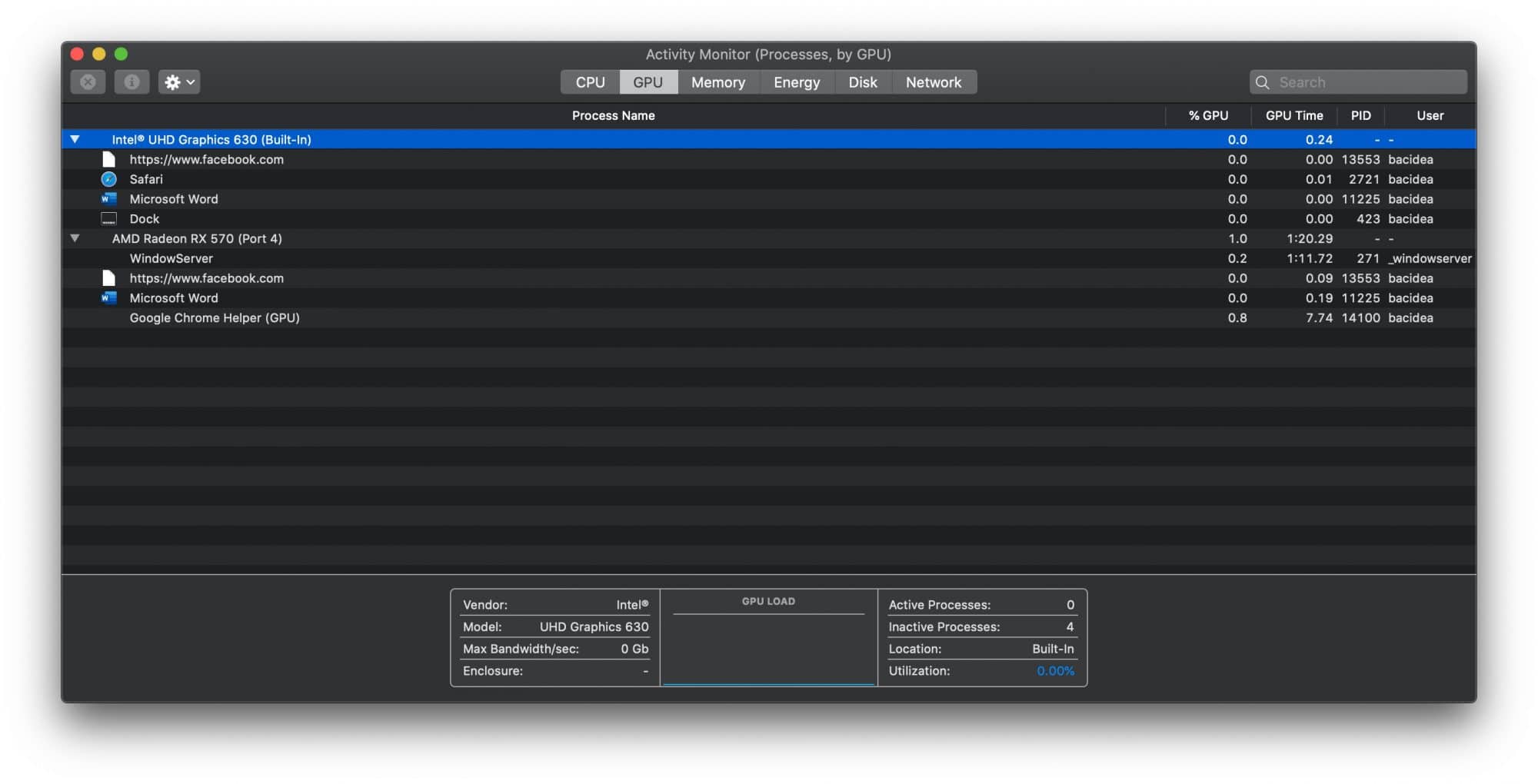Screen dimensions: 1538x784
Task: Click GPU Time value 1:20.29
Action: coord(1310,238)
